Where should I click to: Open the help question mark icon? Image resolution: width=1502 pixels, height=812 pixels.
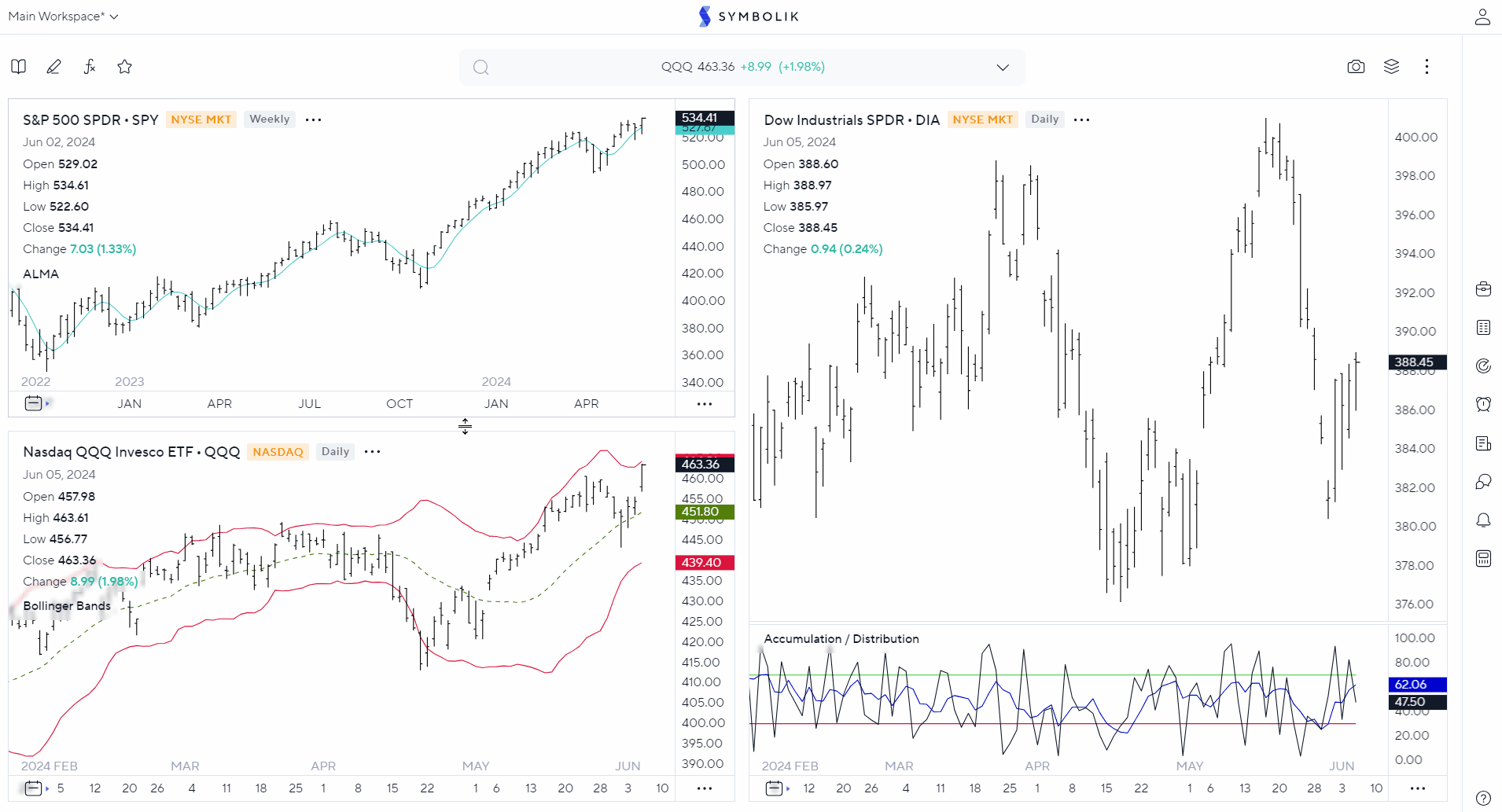coord(1483,798)
